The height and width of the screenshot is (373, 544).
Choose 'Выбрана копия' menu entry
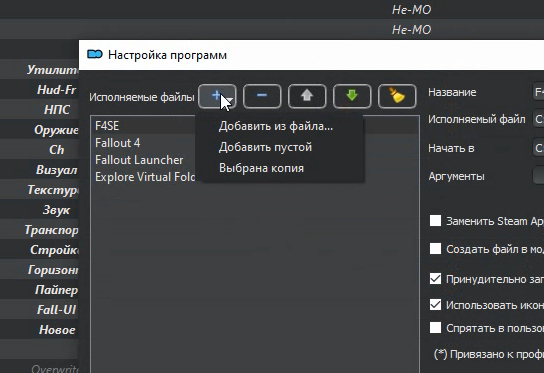tap(261, 168)
